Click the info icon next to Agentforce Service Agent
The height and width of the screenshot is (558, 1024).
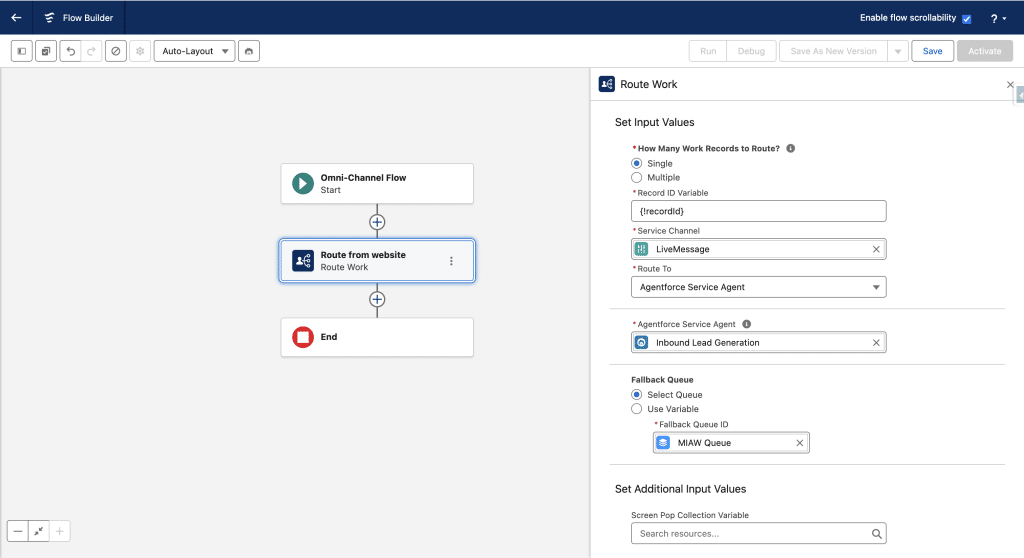point(747,324)
